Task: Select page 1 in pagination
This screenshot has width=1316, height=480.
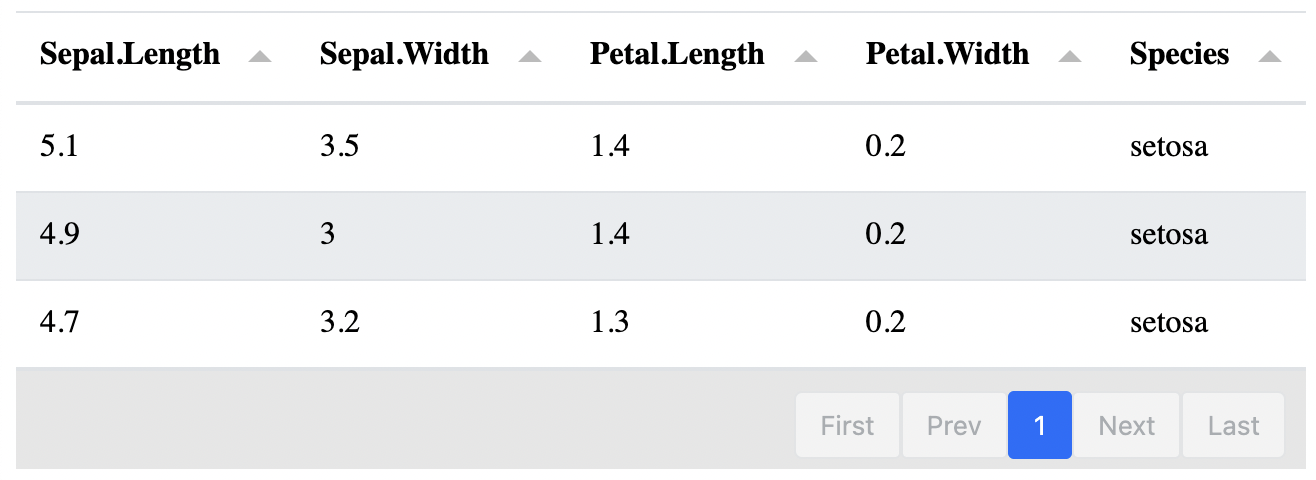Action: point(1040,426)
